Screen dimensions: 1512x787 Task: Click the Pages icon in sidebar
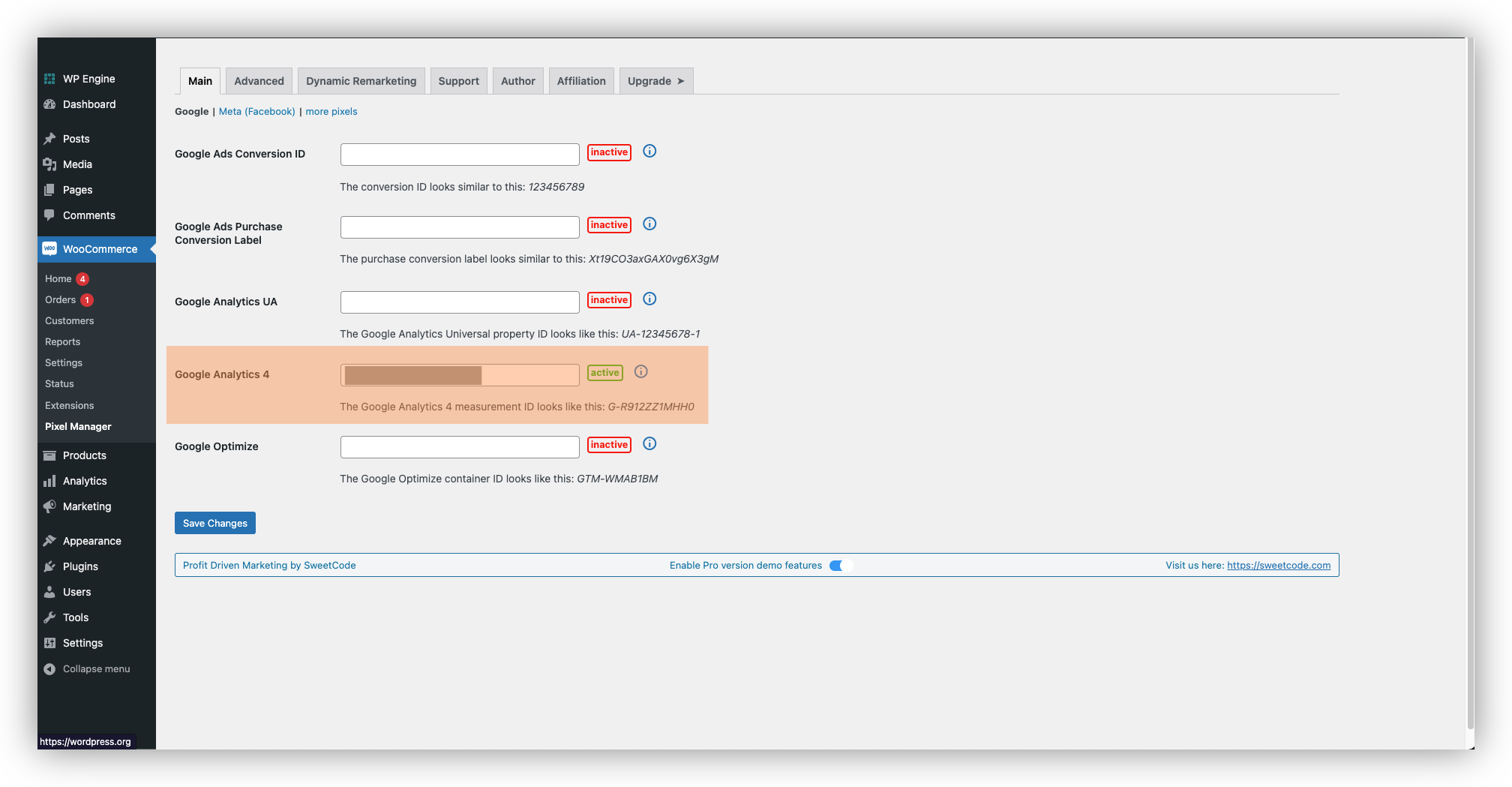pos(49,190)
